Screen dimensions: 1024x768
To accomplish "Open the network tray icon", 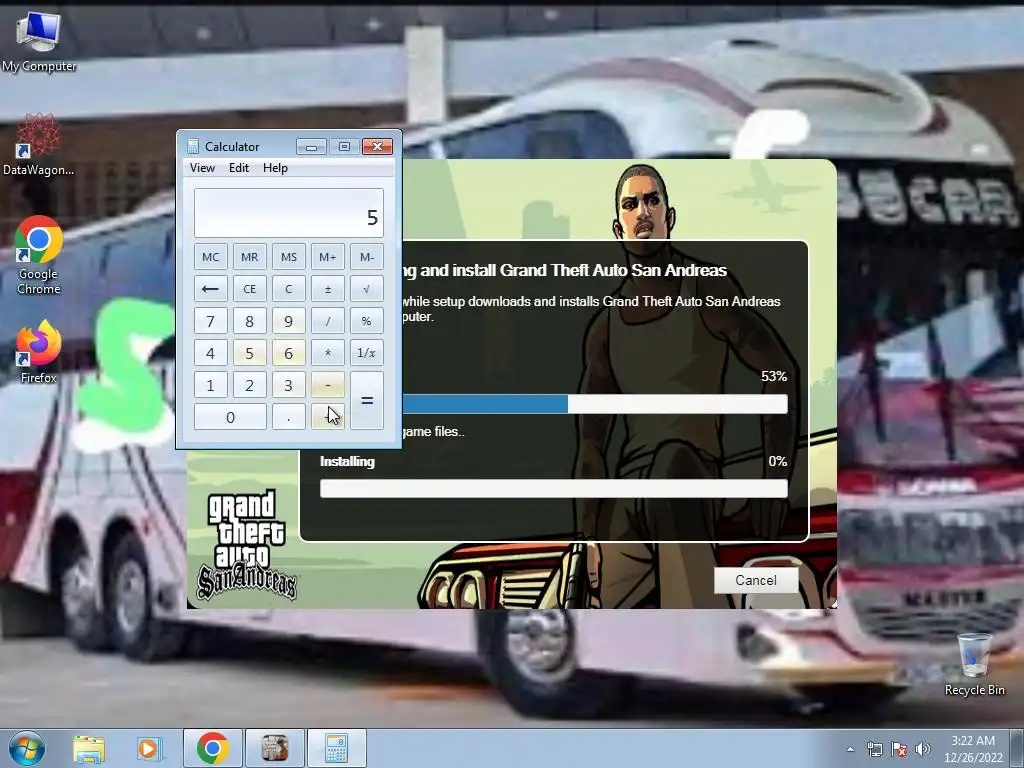I will (874, 749).
